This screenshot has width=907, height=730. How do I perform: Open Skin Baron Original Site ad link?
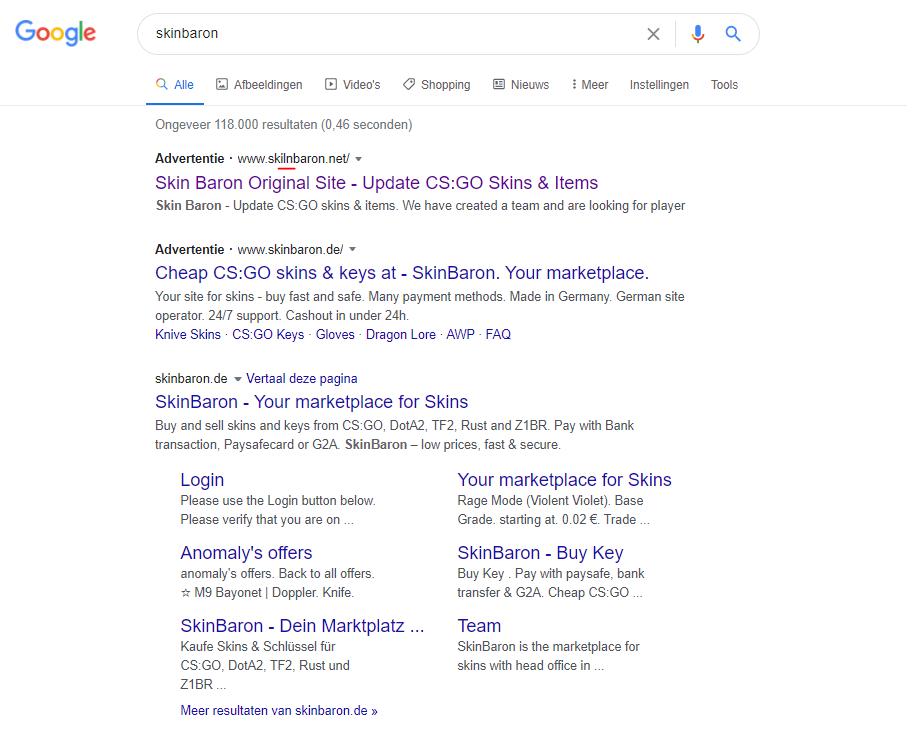pos(377,183)
